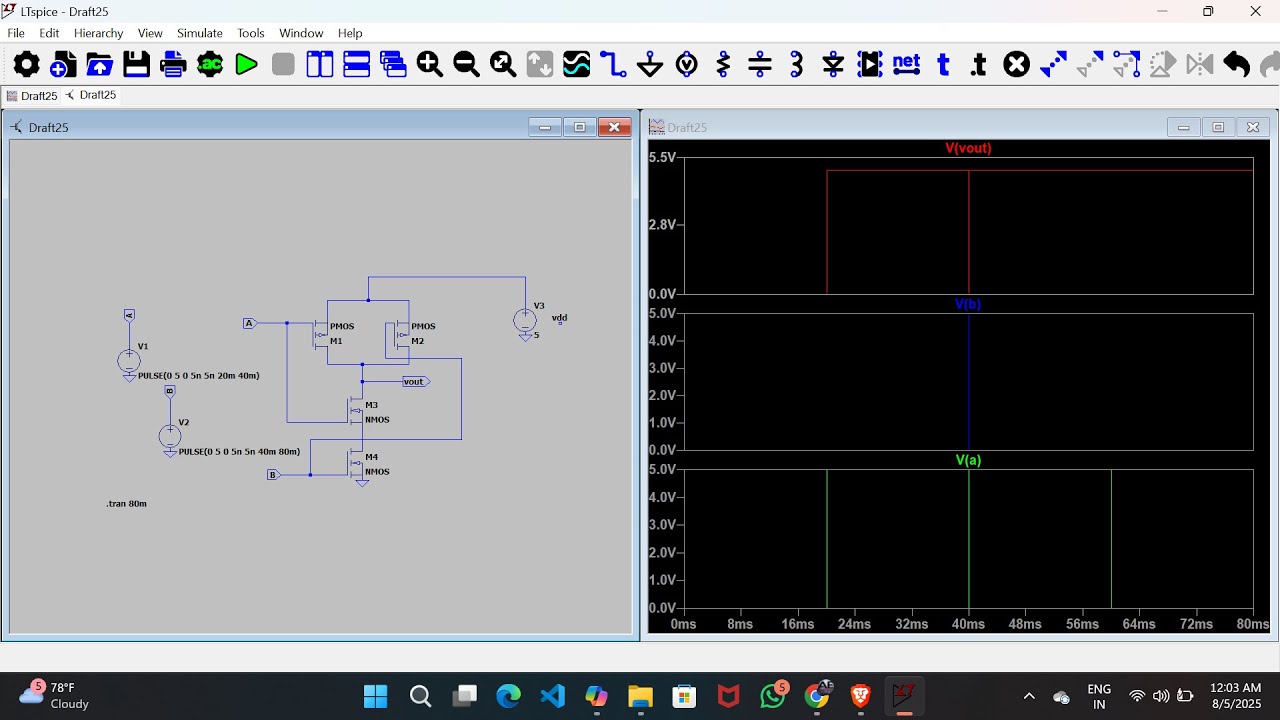Click the V(b) trace label
Screen dimensions: 1280x720
(x=968, y=304)
